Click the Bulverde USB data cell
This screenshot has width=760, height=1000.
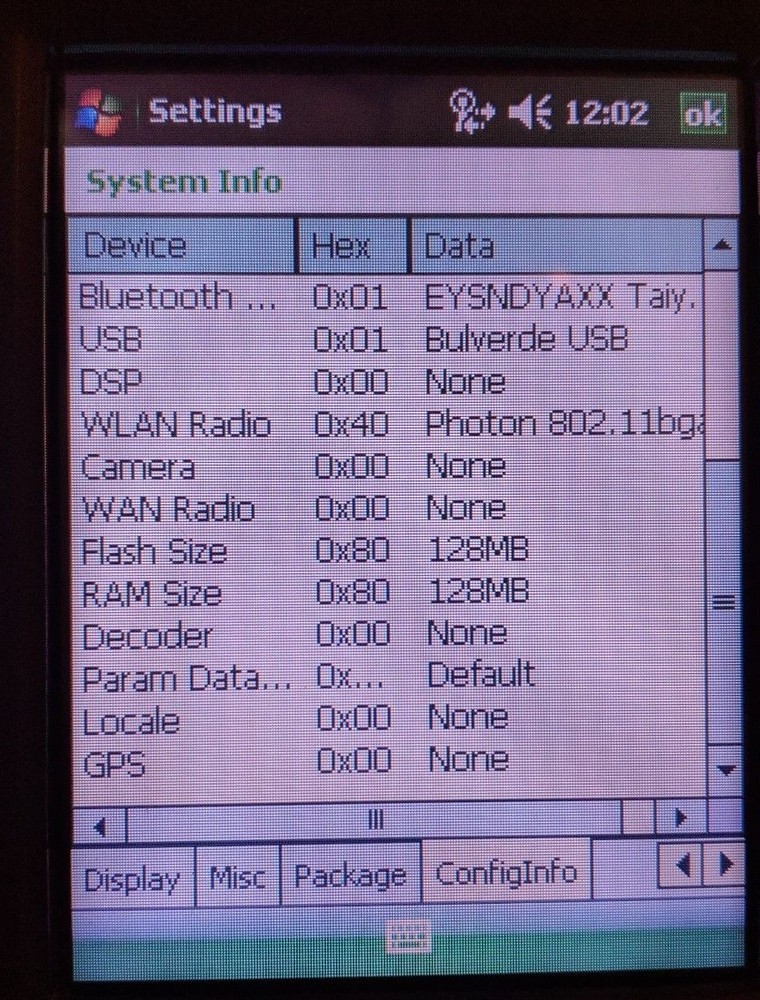tap(527, 339)
